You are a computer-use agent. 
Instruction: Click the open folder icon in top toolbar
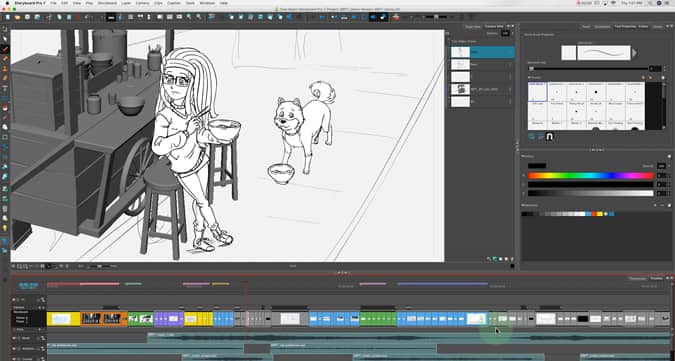(17, 17)
